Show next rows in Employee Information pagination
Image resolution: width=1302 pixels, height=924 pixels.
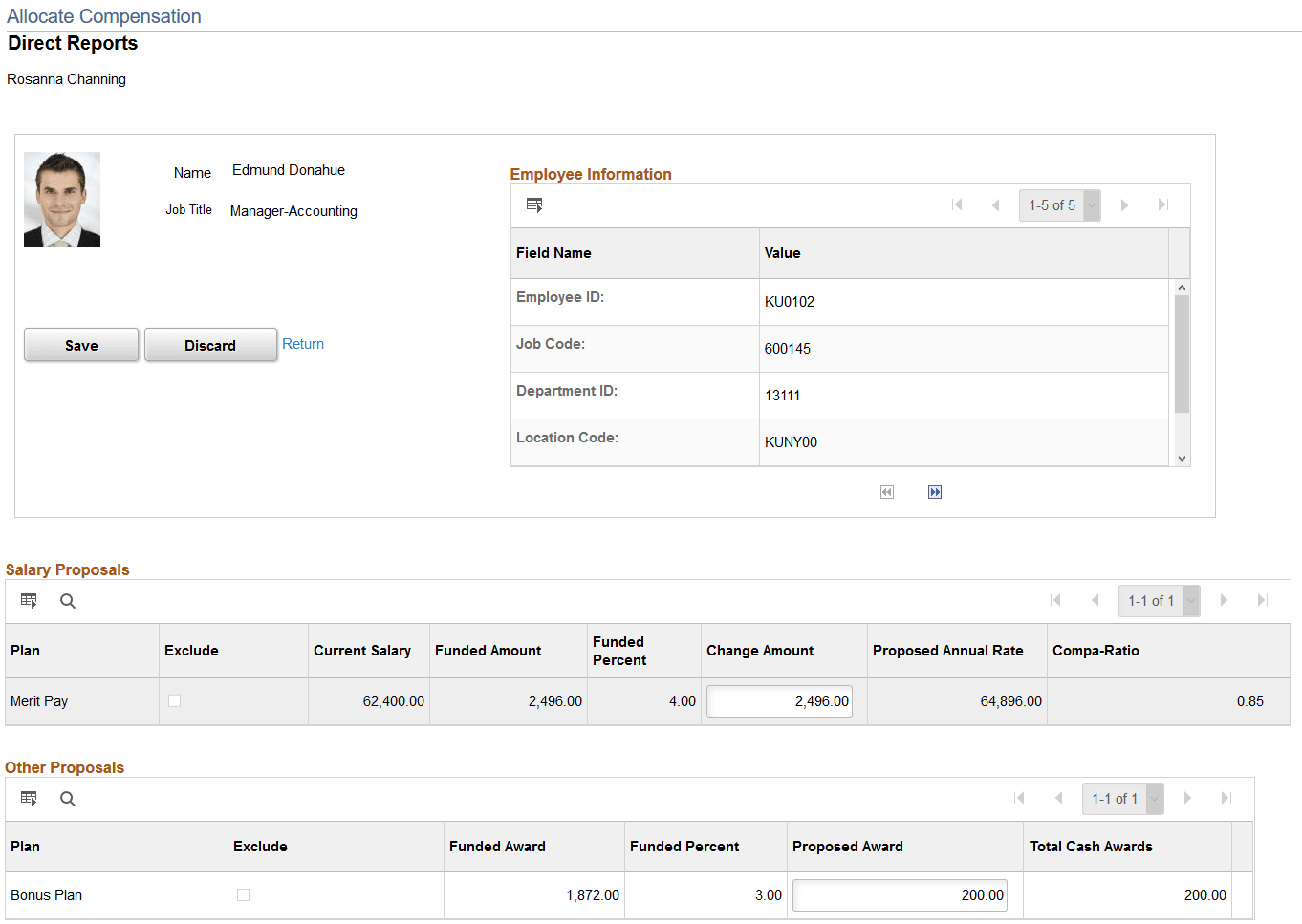(x=1124, y=204)
